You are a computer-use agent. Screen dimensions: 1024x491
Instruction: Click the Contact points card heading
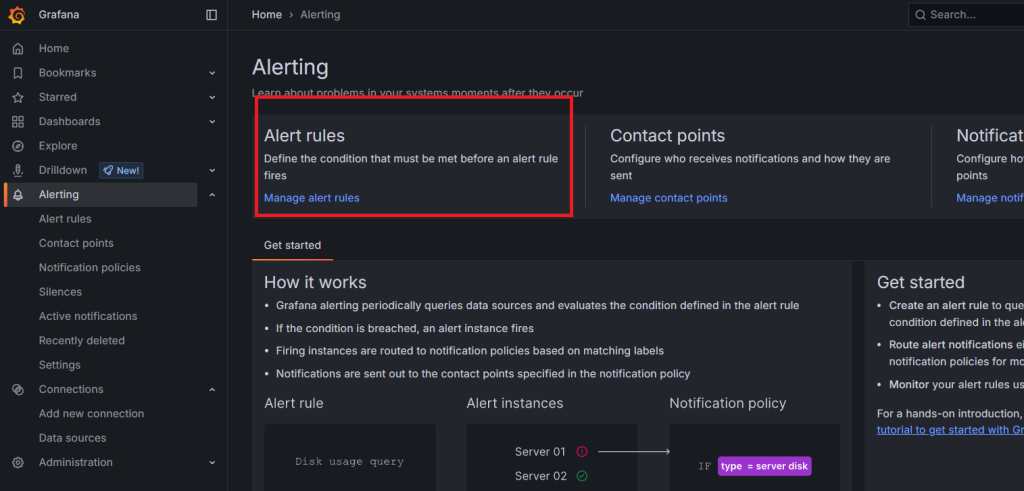coord(667,136)
